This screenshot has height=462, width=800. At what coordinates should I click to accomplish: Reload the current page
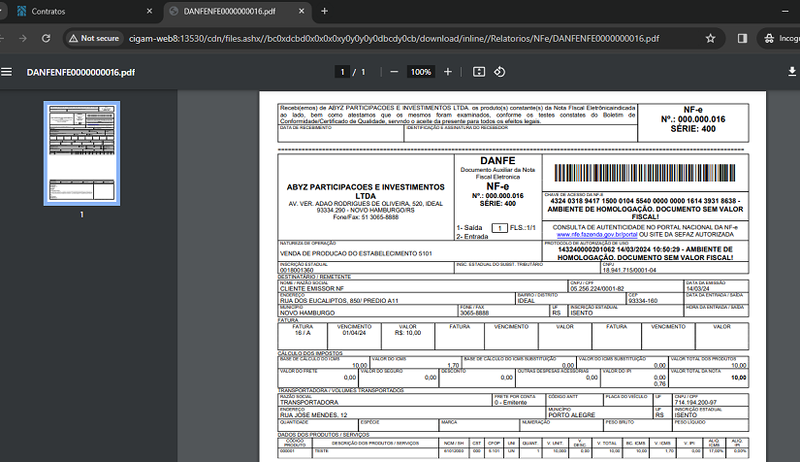46,38
